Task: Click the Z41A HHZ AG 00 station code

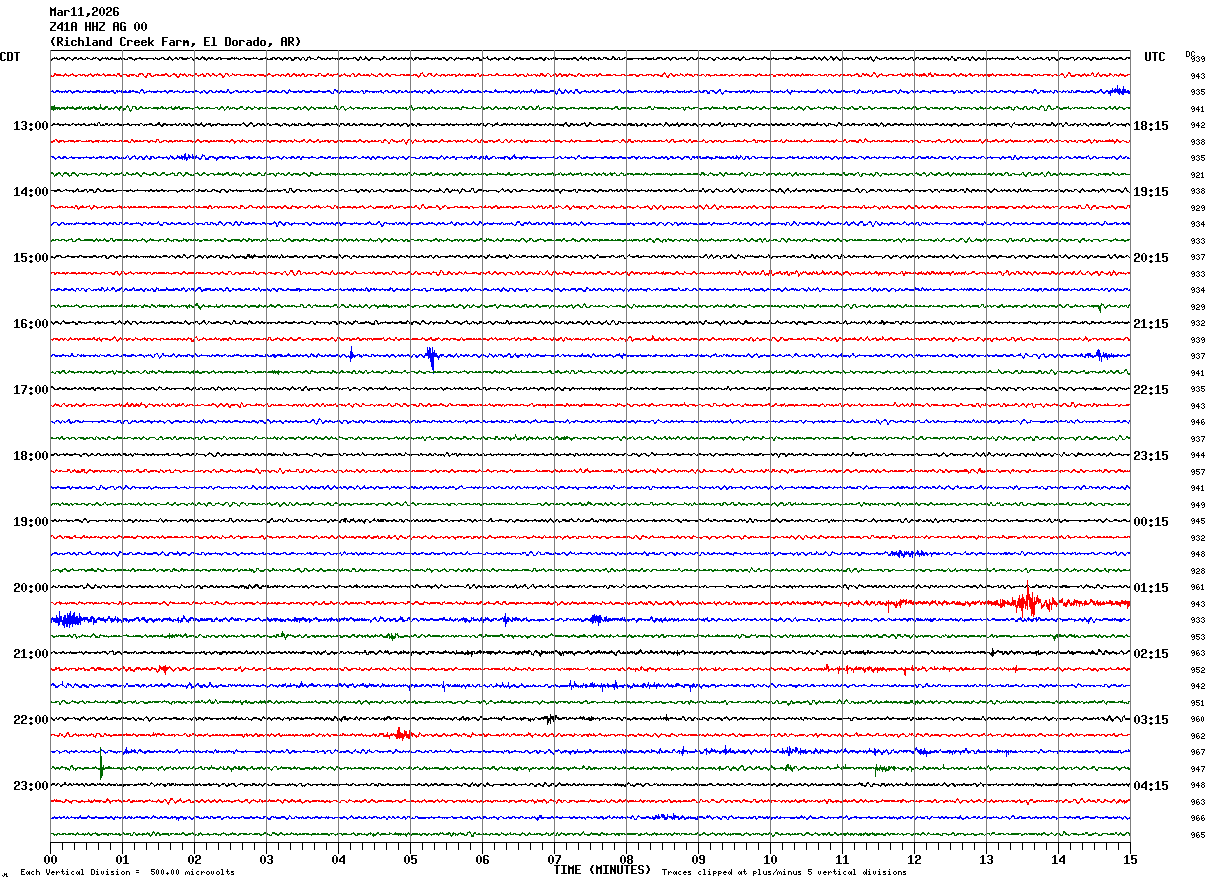Action: pyautogui.click(x=98, y=27)
